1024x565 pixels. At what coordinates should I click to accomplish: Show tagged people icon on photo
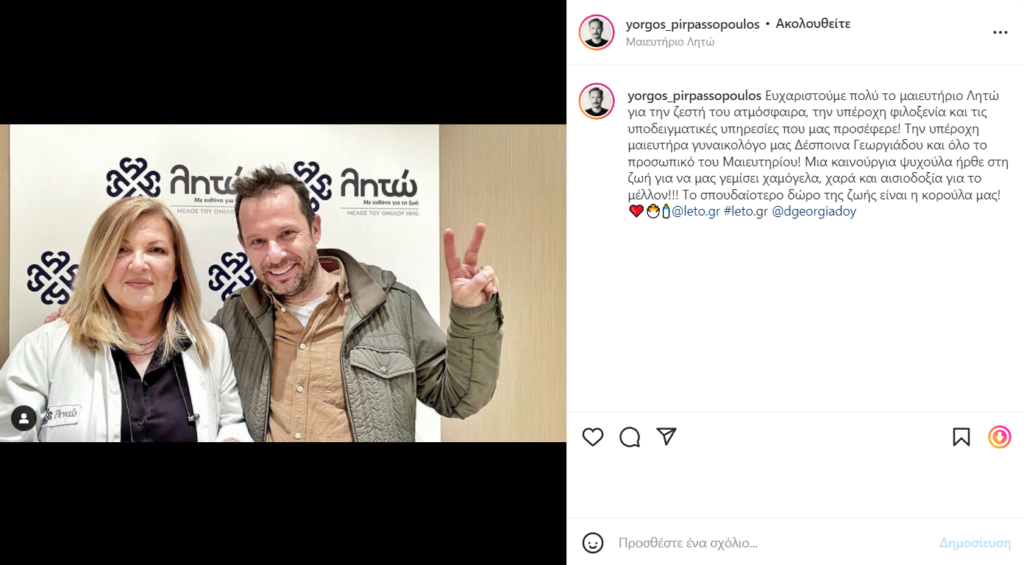pos(24,419)
